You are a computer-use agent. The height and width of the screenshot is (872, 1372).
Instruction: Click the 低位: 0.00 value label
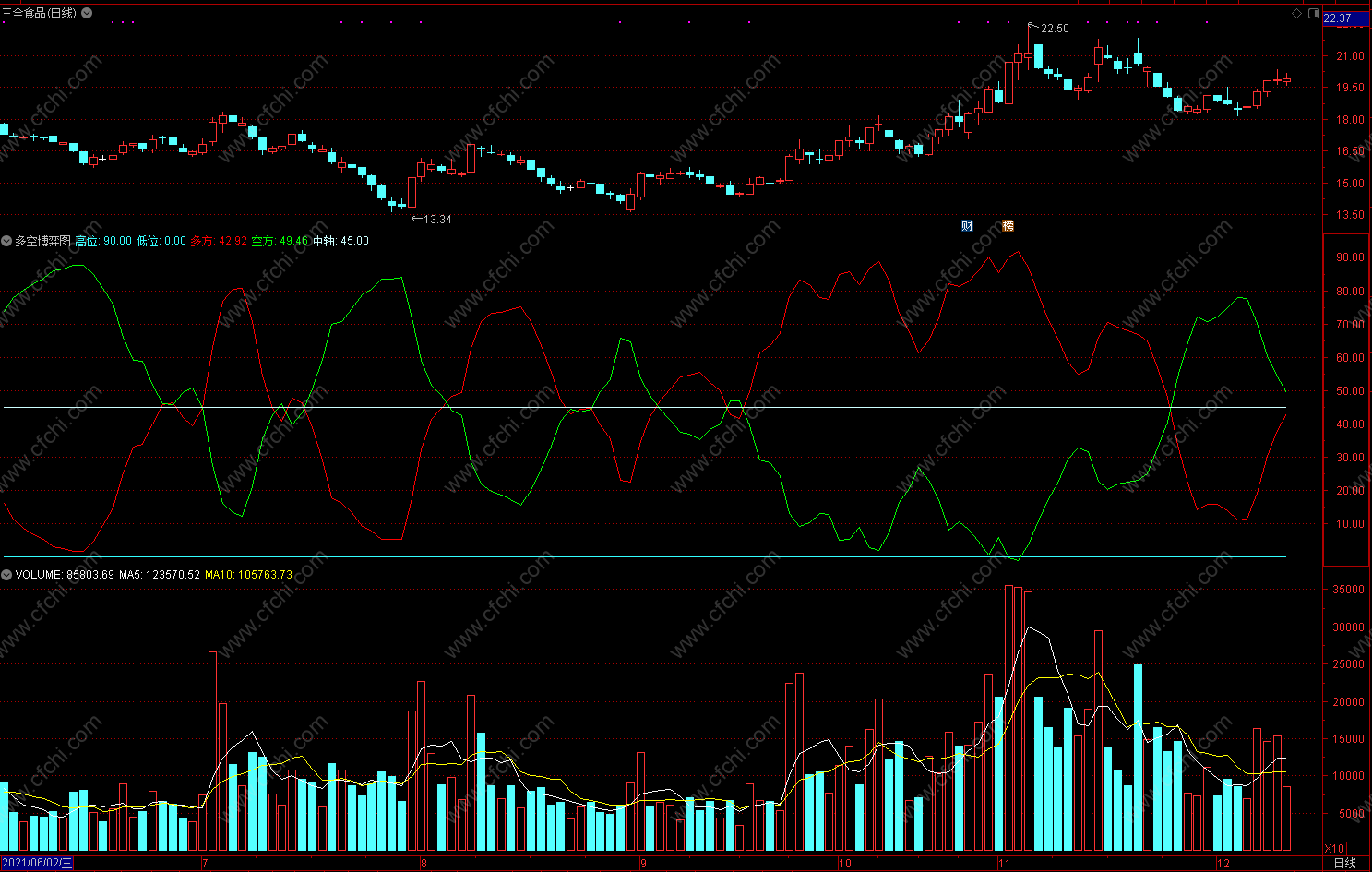[161, 241]
